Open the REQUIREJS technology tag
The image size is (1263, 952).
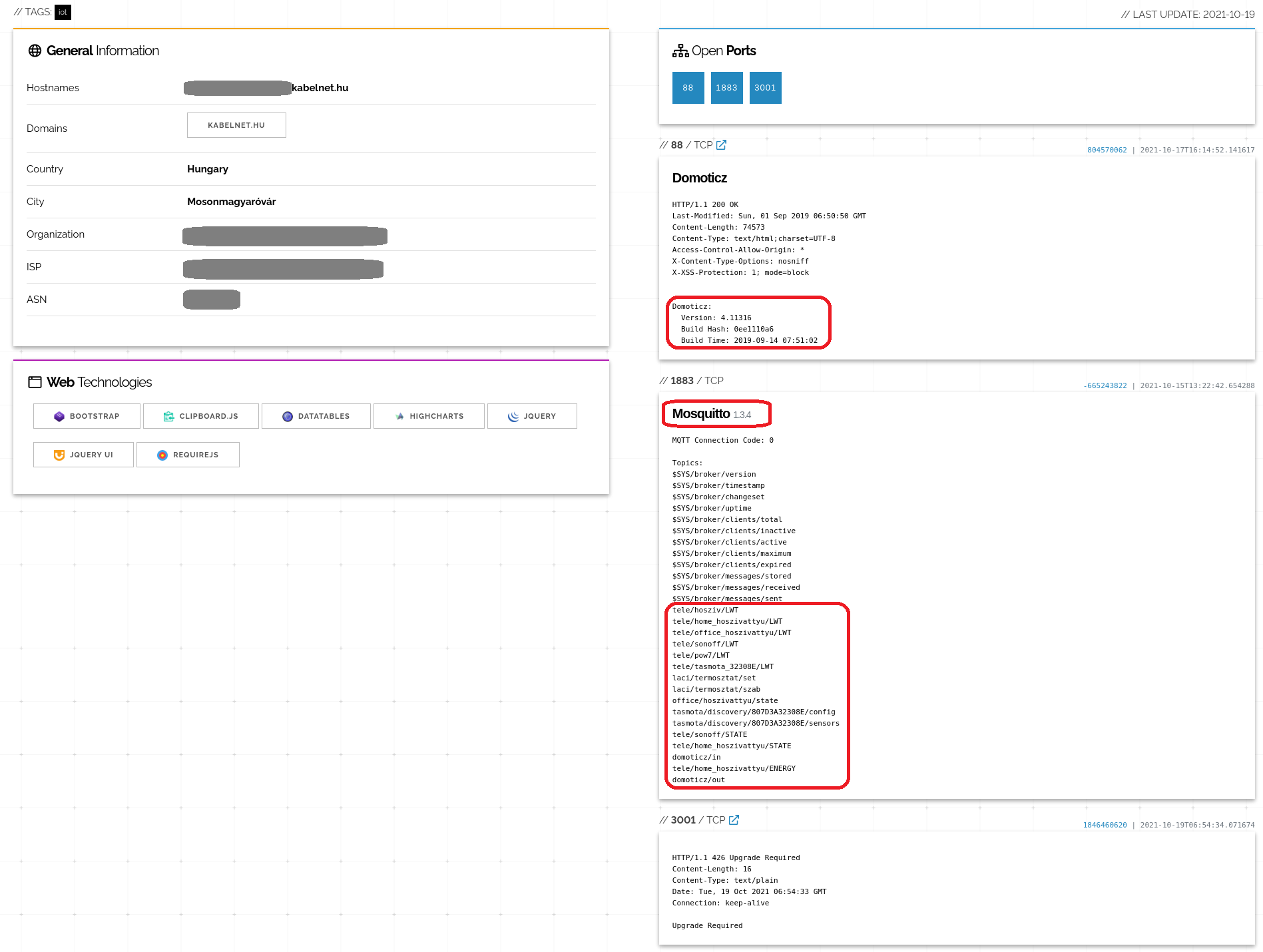coord(188,455)
